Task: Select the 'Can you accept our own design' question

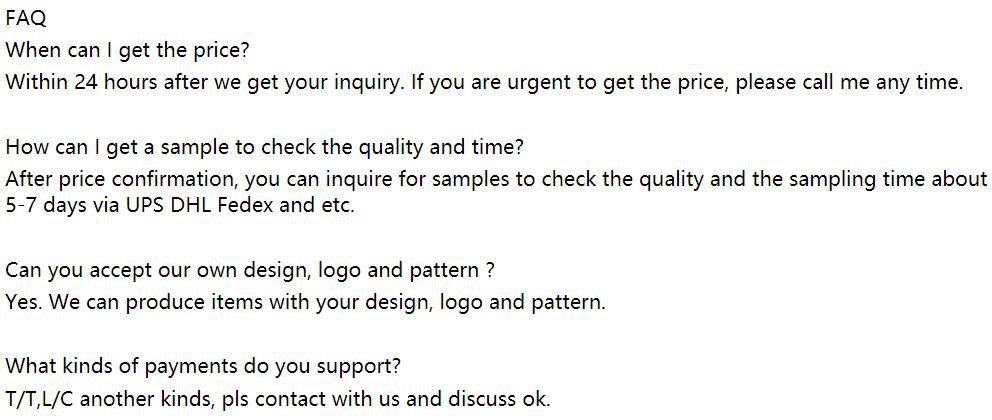Action: [x=249, y=271]
